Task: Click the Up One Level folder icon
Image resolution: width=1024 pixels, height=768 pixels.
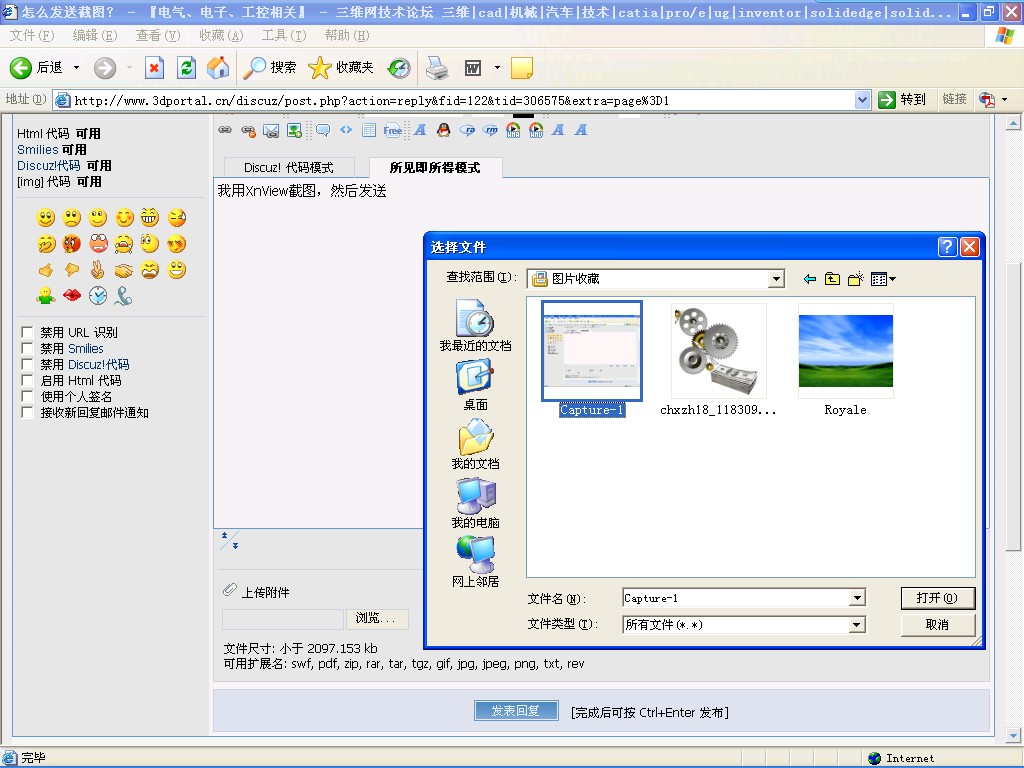Action: 832,279
